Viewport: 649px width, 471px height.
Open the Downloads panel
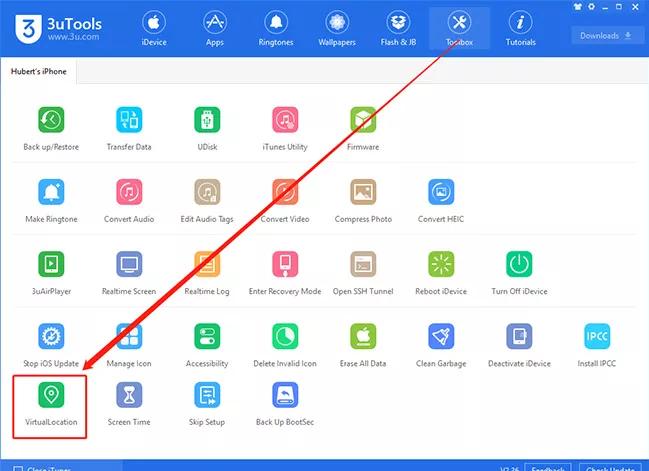point(606,36)
